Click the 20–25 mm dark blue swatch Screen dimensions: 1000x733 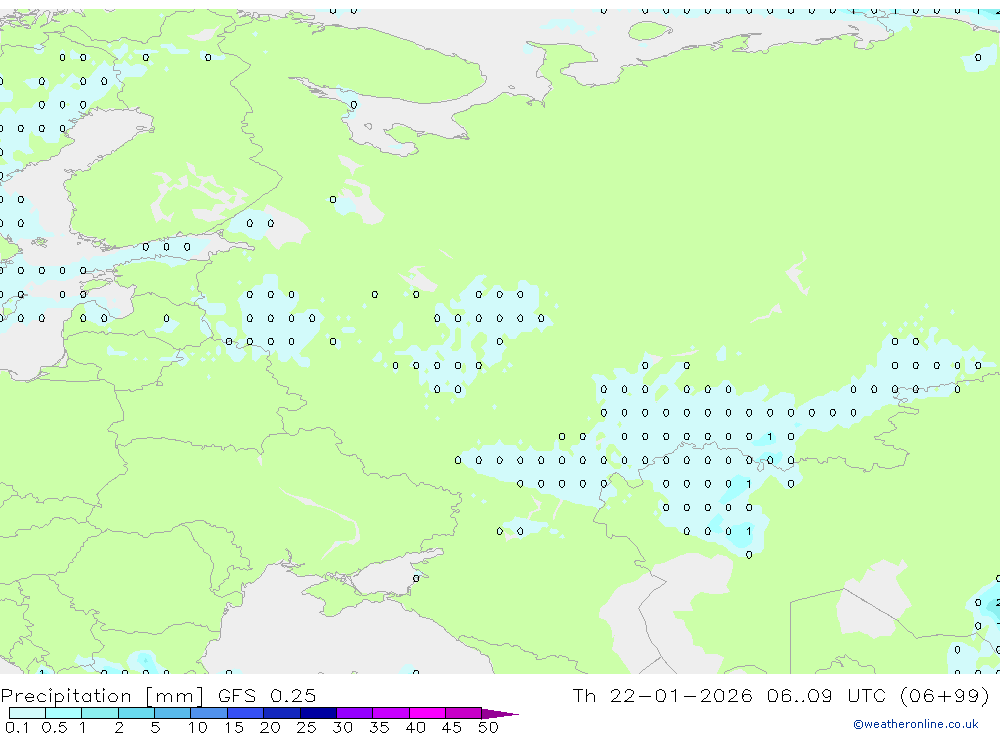pos(282,713)
